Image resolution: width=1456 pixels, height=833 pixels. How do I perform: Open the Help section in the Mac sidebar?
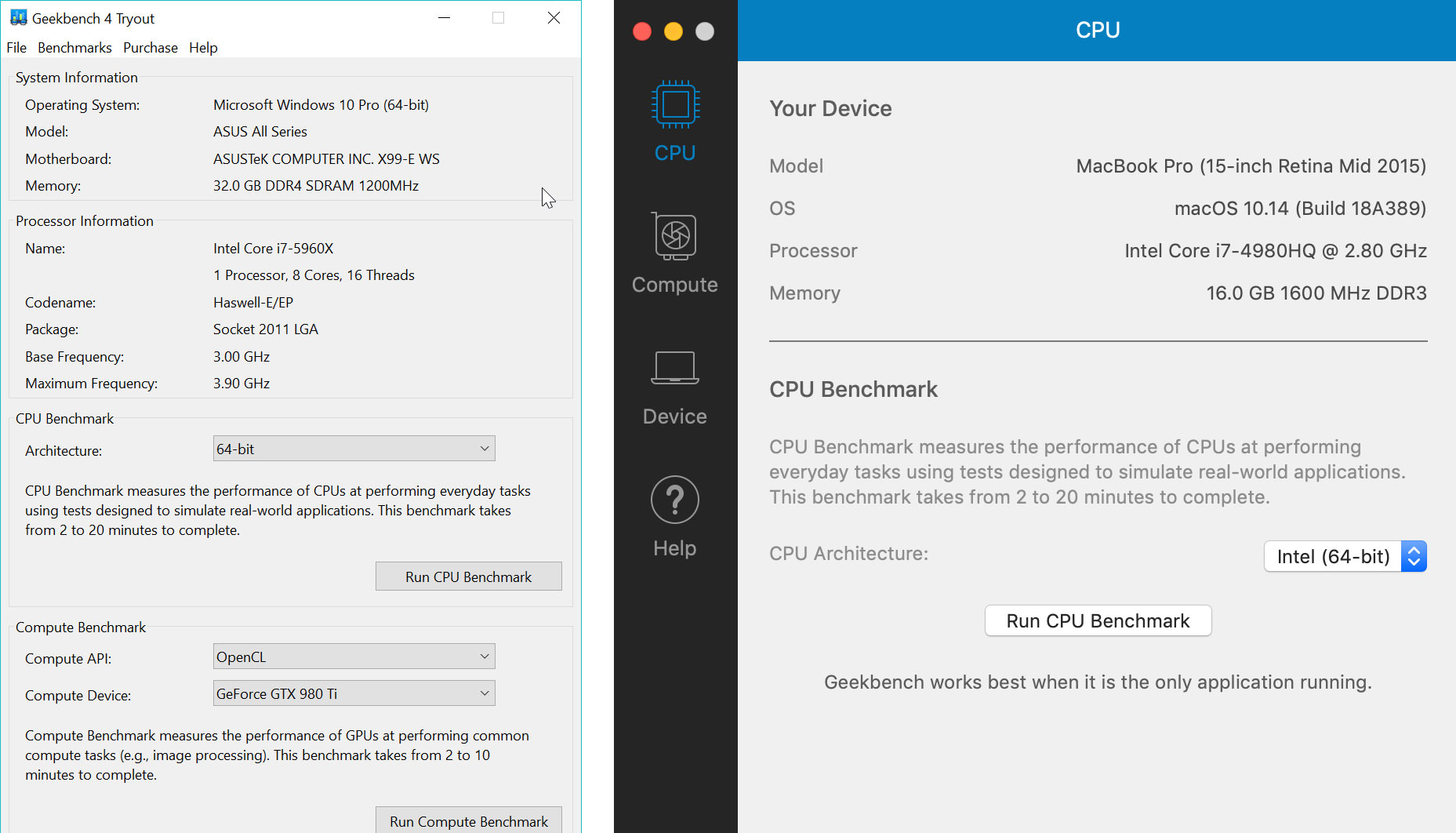point(675,517)
